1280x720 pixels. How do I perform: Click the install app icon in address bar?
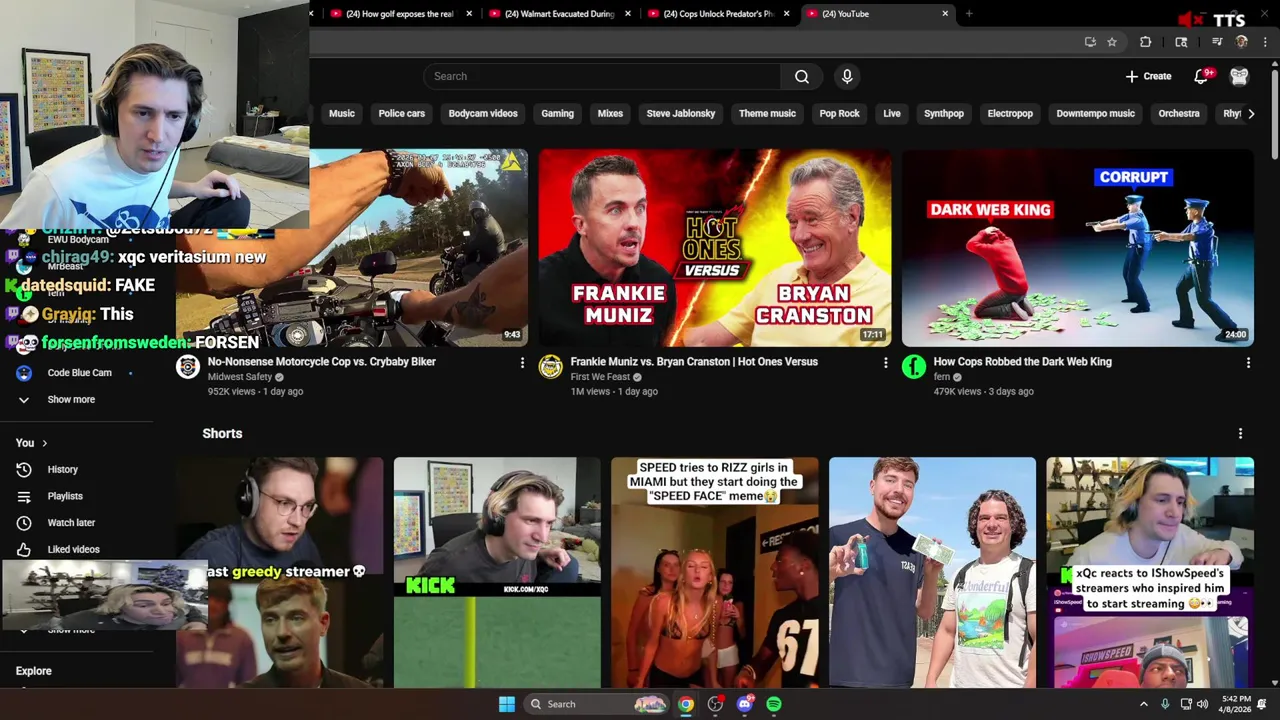(1090, 42)
